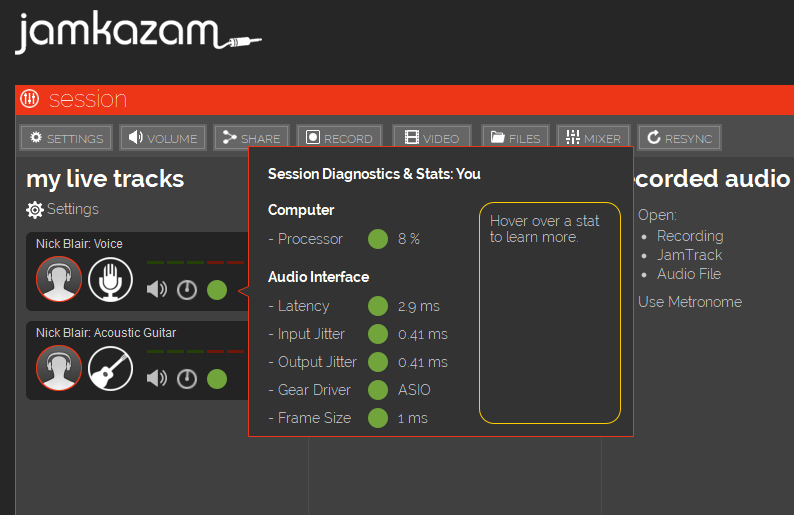Click the microphone icon on Voice track

110,280
